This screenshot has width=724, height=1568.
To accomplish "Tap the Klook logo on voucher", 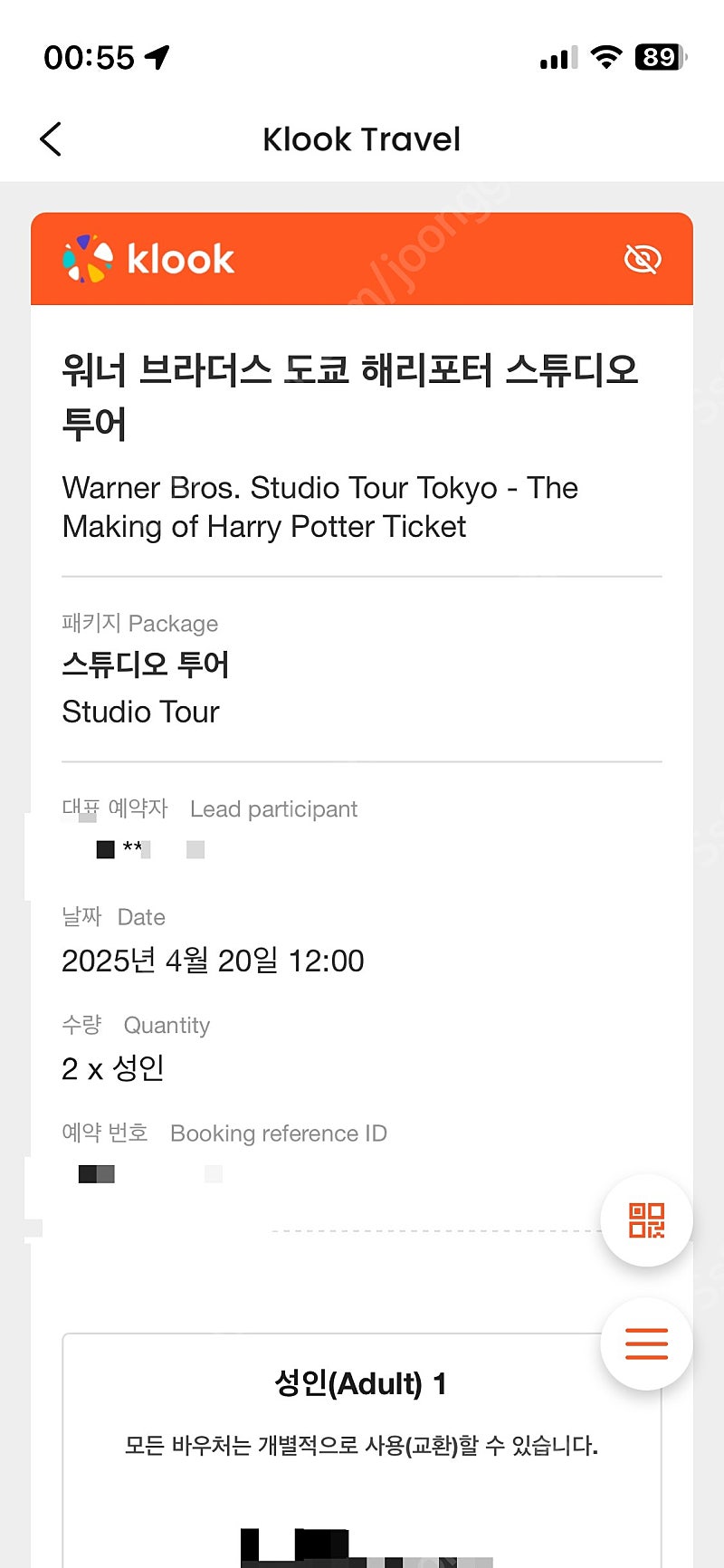I will pos(148,259).
